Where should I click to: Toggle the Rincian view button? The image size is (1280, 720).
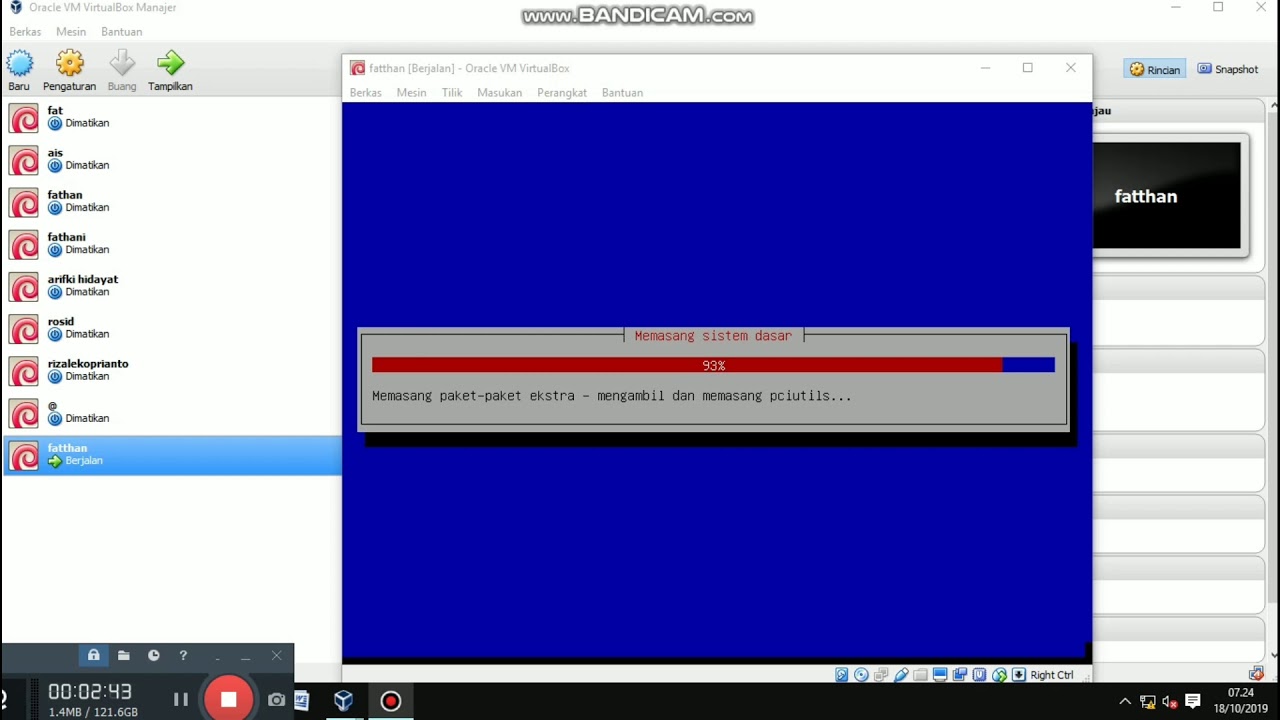[x=1155, y=70]
